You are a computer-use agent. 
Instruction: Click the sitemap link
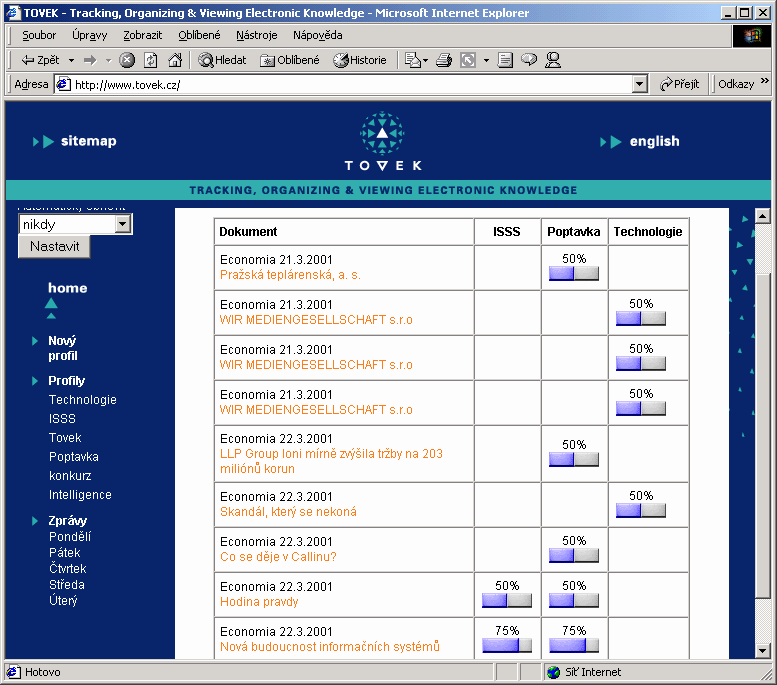[88, 141]
